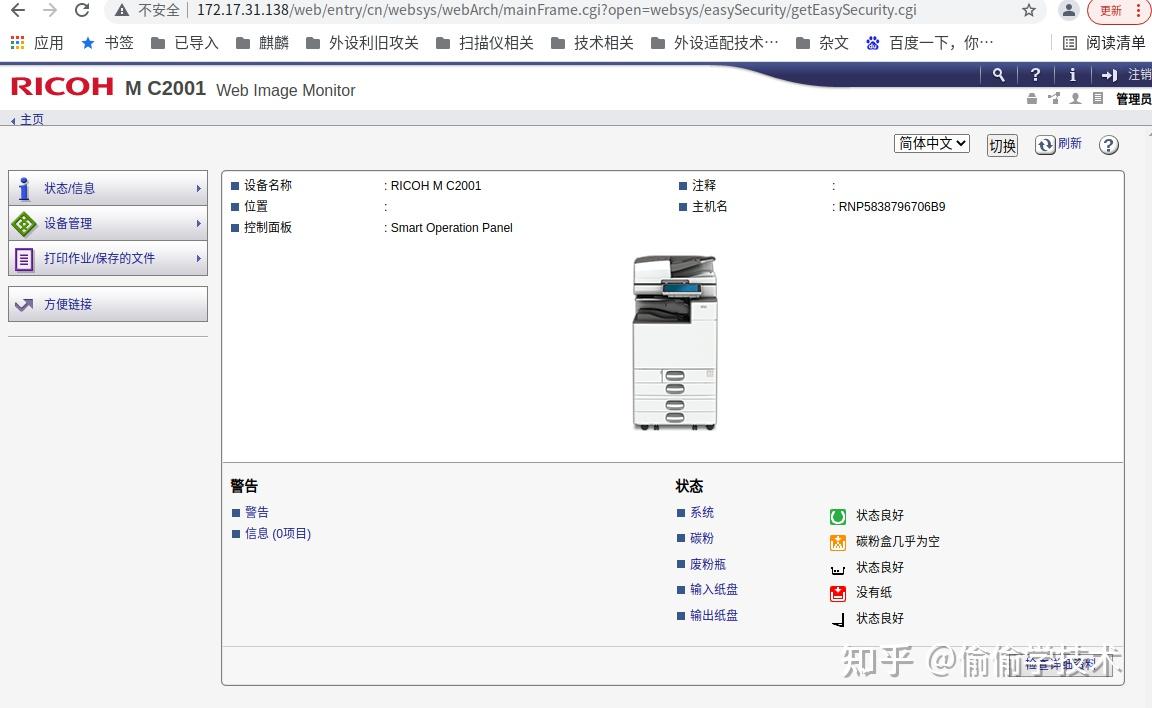Click the browser back arrow
Image resolution: width=1152 pixels, height=708 pixels.
18,10
